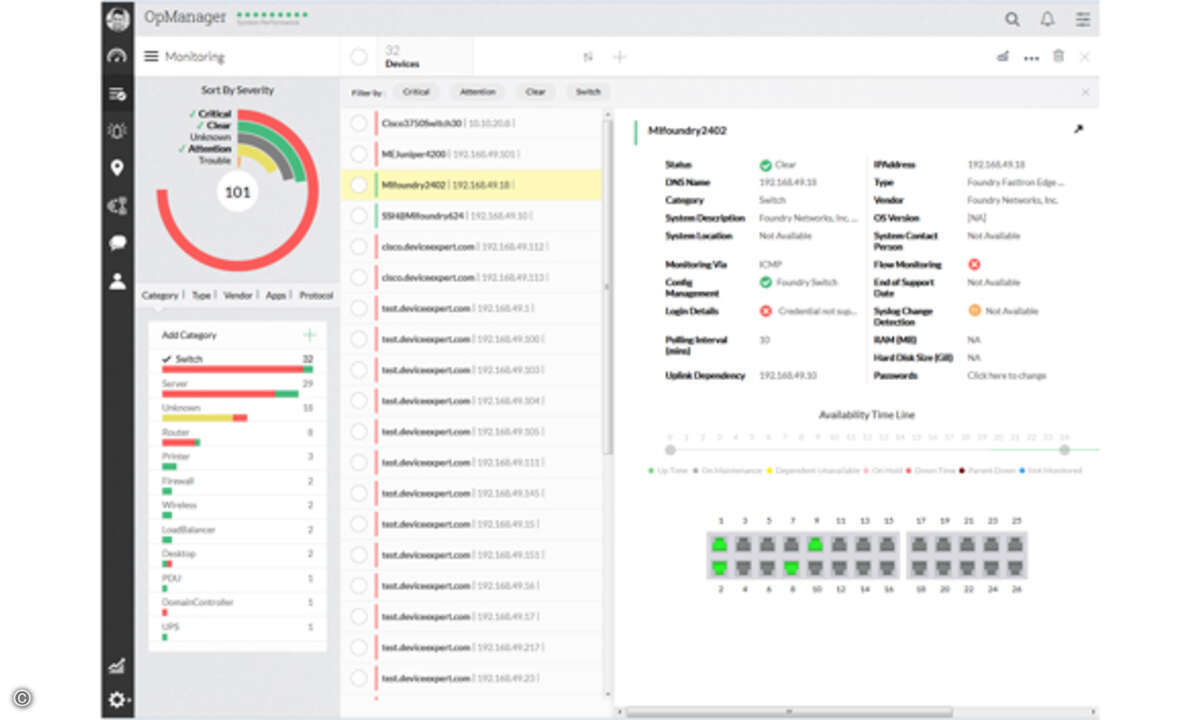The image size is (1200, 720).
Task: Click the edit device icon in toolbar
Action: (x=1003, y=57)
